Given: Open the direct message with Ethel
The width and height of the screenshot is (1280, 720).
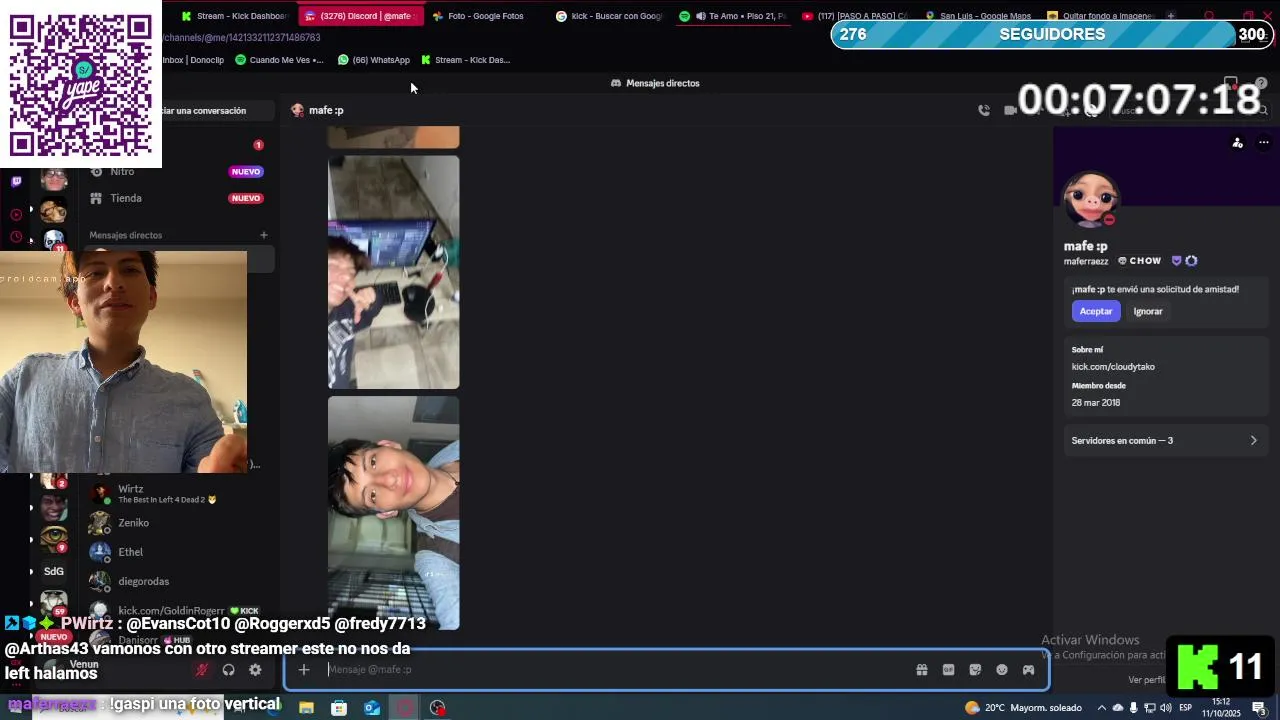Looking at the screenshot, I should click(x=178, y=552).
